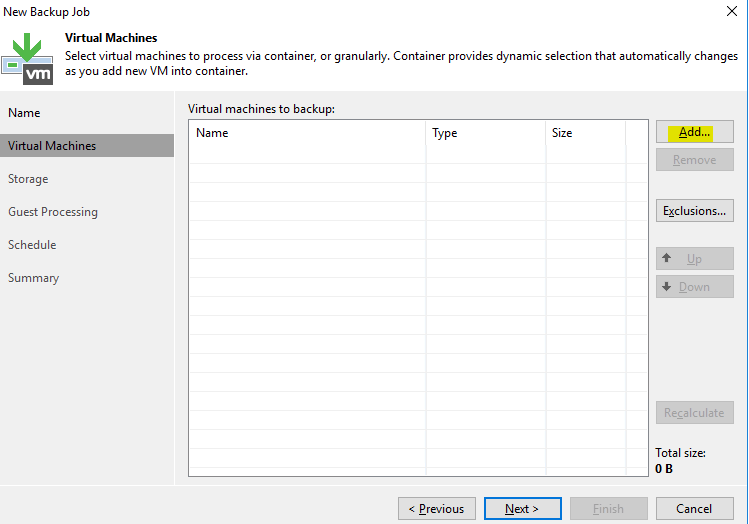Cancel the backup job wizard
Image resolution: width=749 pixels, height=524 pixels.
point(694,509)
